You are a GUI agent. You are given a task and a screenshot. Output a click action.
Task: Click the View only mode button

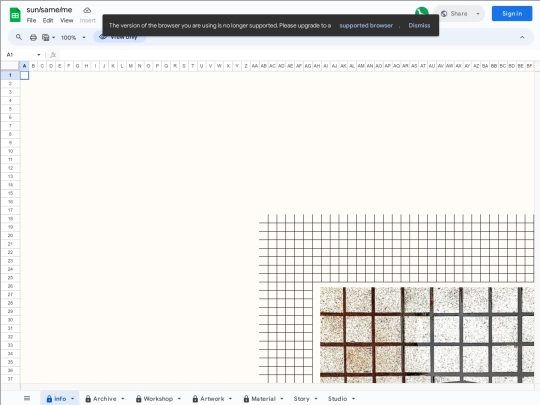[120, 37]
